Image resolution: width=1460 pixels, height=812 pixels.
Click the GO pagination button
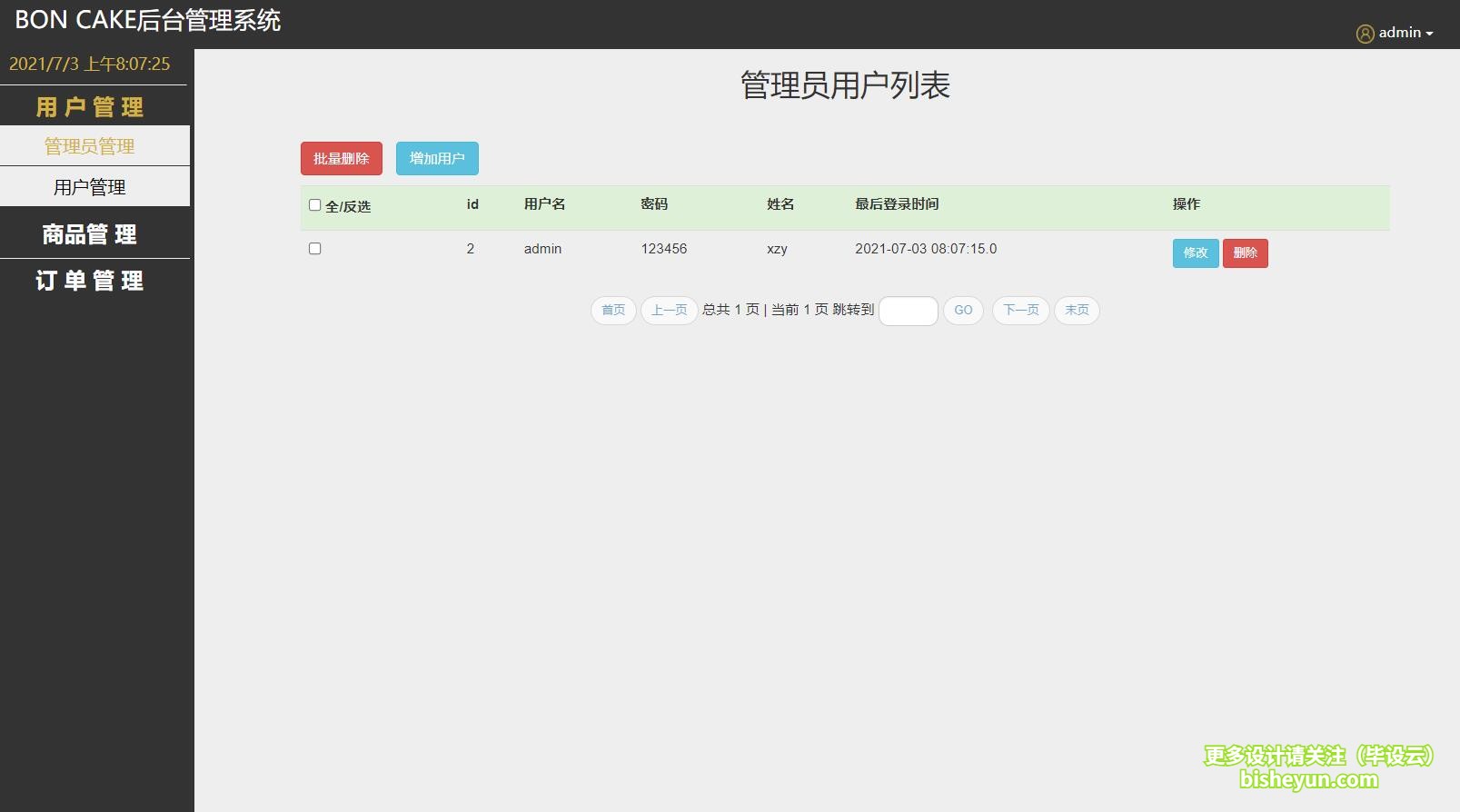[963, 311]
